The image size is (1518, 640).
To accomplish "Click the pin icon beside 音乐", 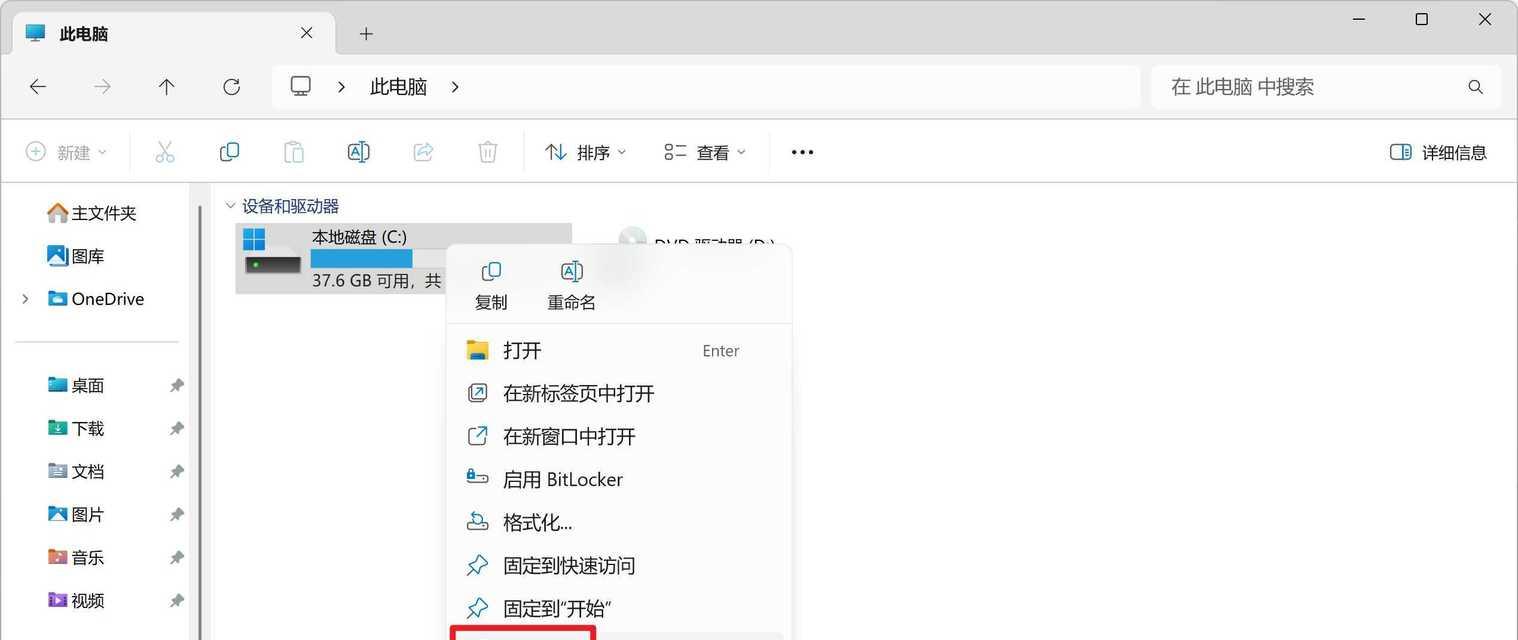I will pos(176,557).
